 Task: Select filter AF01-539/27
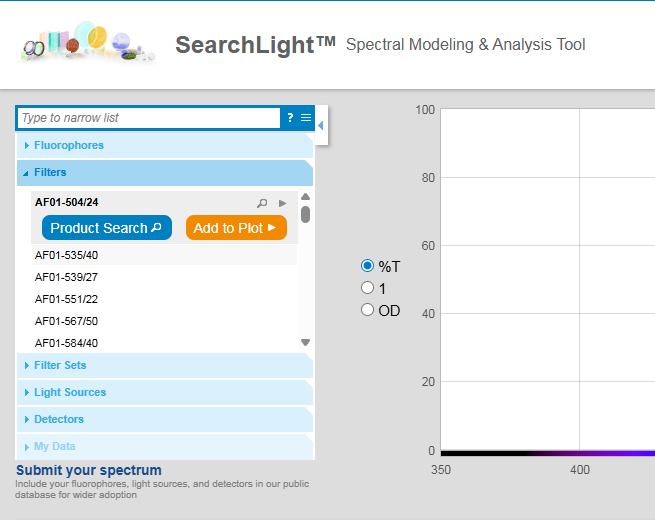[x=164, y=277]
